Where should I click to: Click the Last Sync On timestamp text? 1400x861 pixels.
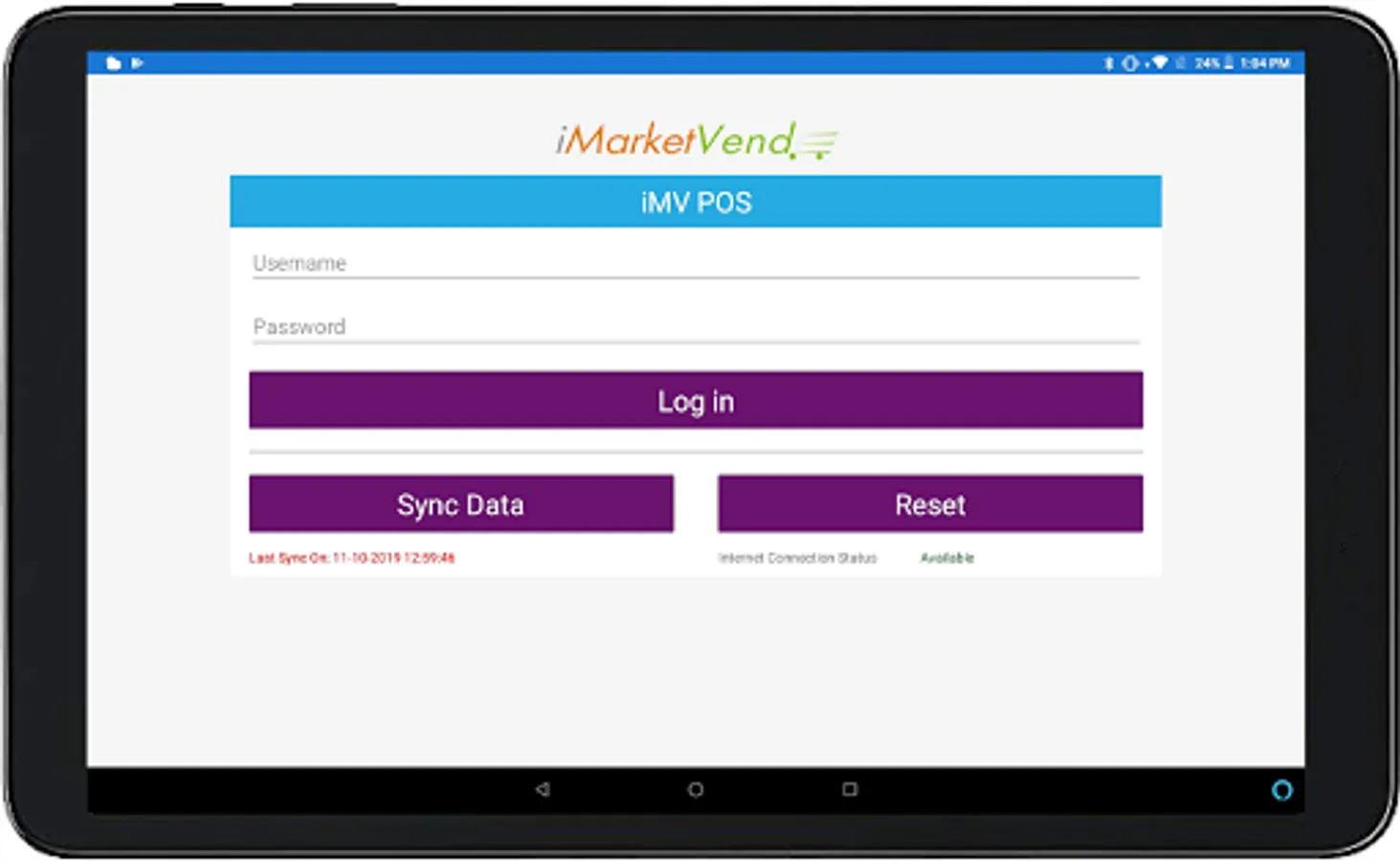pyautogui.click(x=352, y=558)
